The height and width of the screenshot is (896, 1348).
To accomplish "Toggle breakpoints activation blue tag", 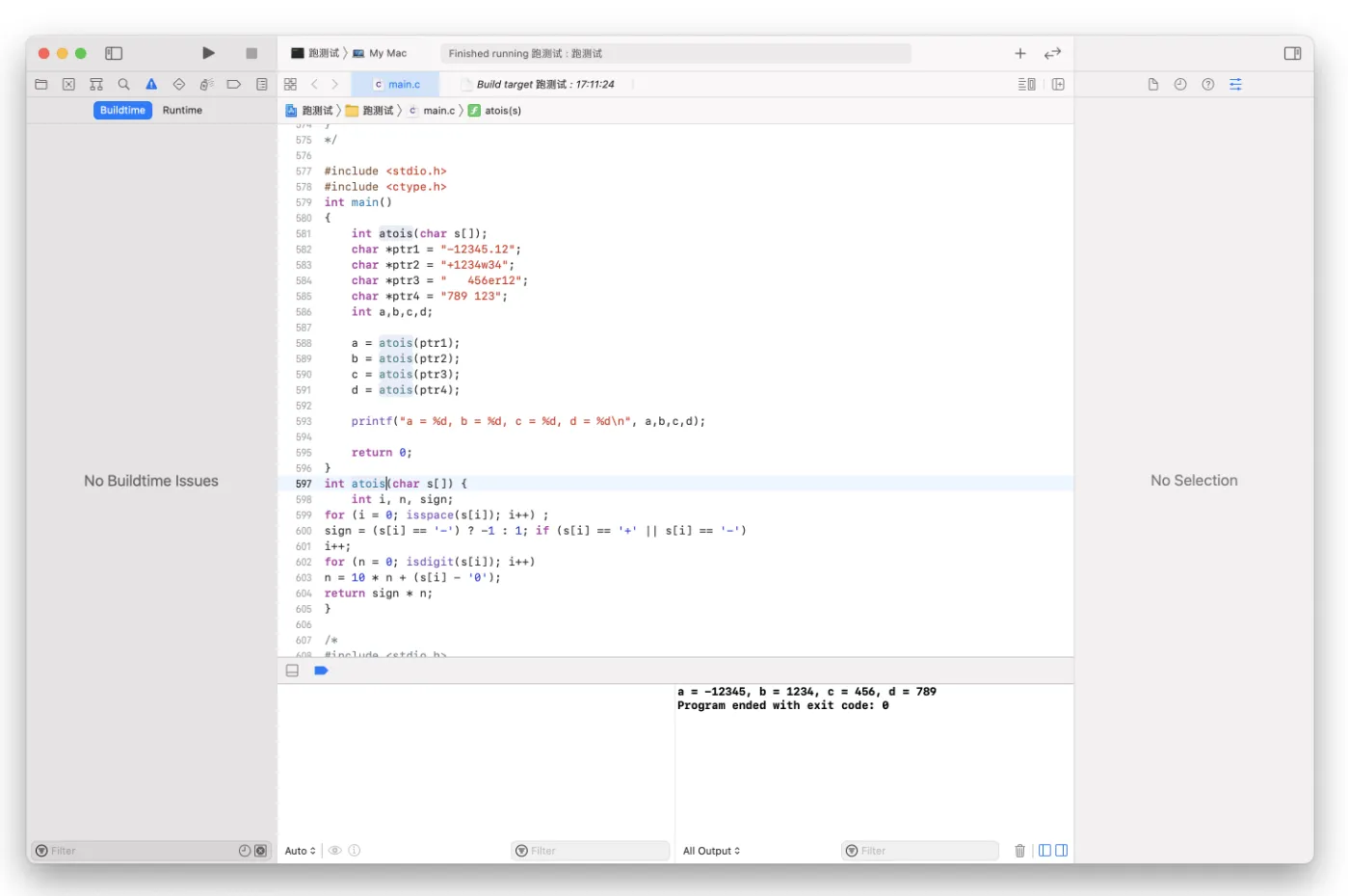I will tap(321, 671).
